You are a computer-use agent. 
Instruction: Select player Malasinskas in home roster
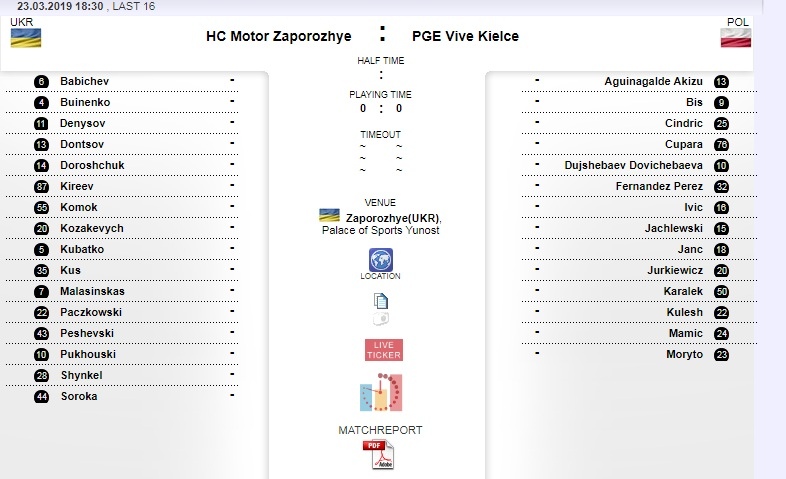tap(92, 291)
